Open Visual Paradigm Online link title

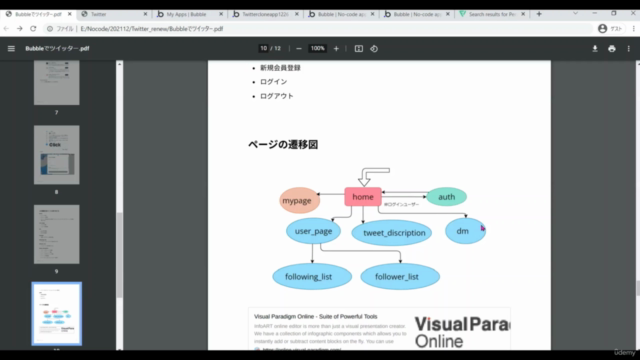[316, 316]
